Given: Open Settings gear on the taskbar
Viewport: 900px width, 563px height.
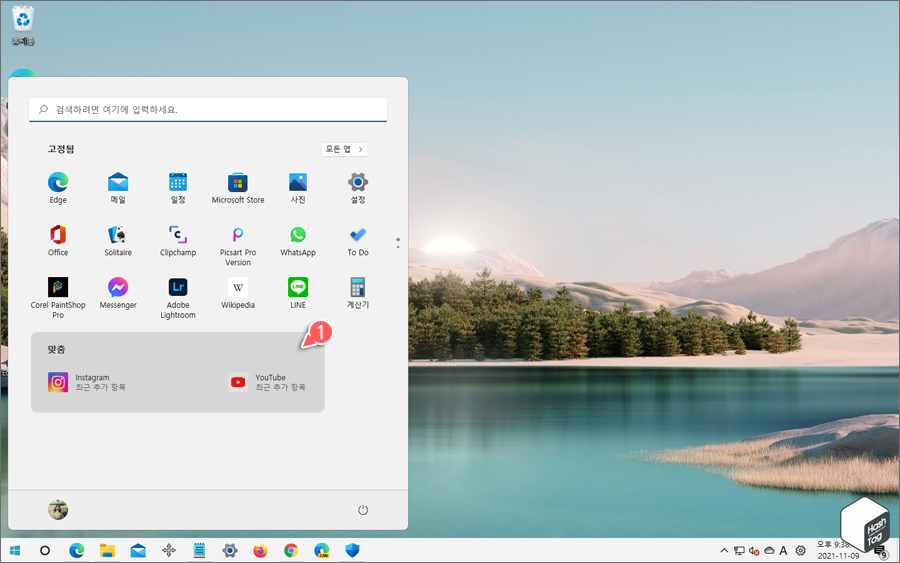Looking at the screenshot, I should [x=230, y=551].
